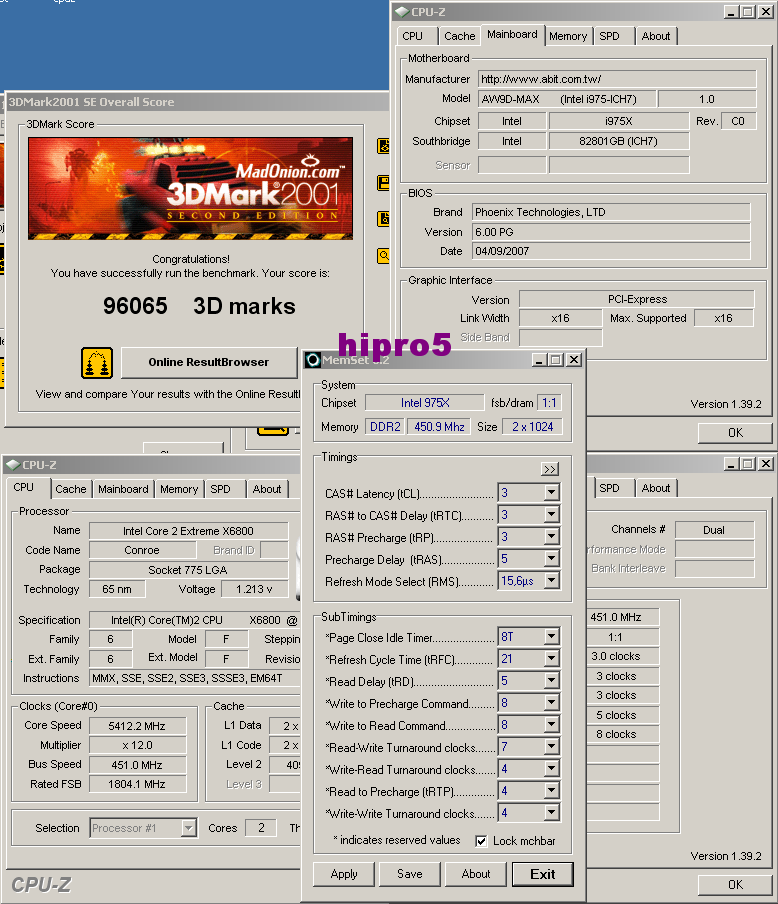Open the Refresh Cycle Time (tRFC) dropdown
The width and height of the screenshot is (778, 904).
[551, 658]
